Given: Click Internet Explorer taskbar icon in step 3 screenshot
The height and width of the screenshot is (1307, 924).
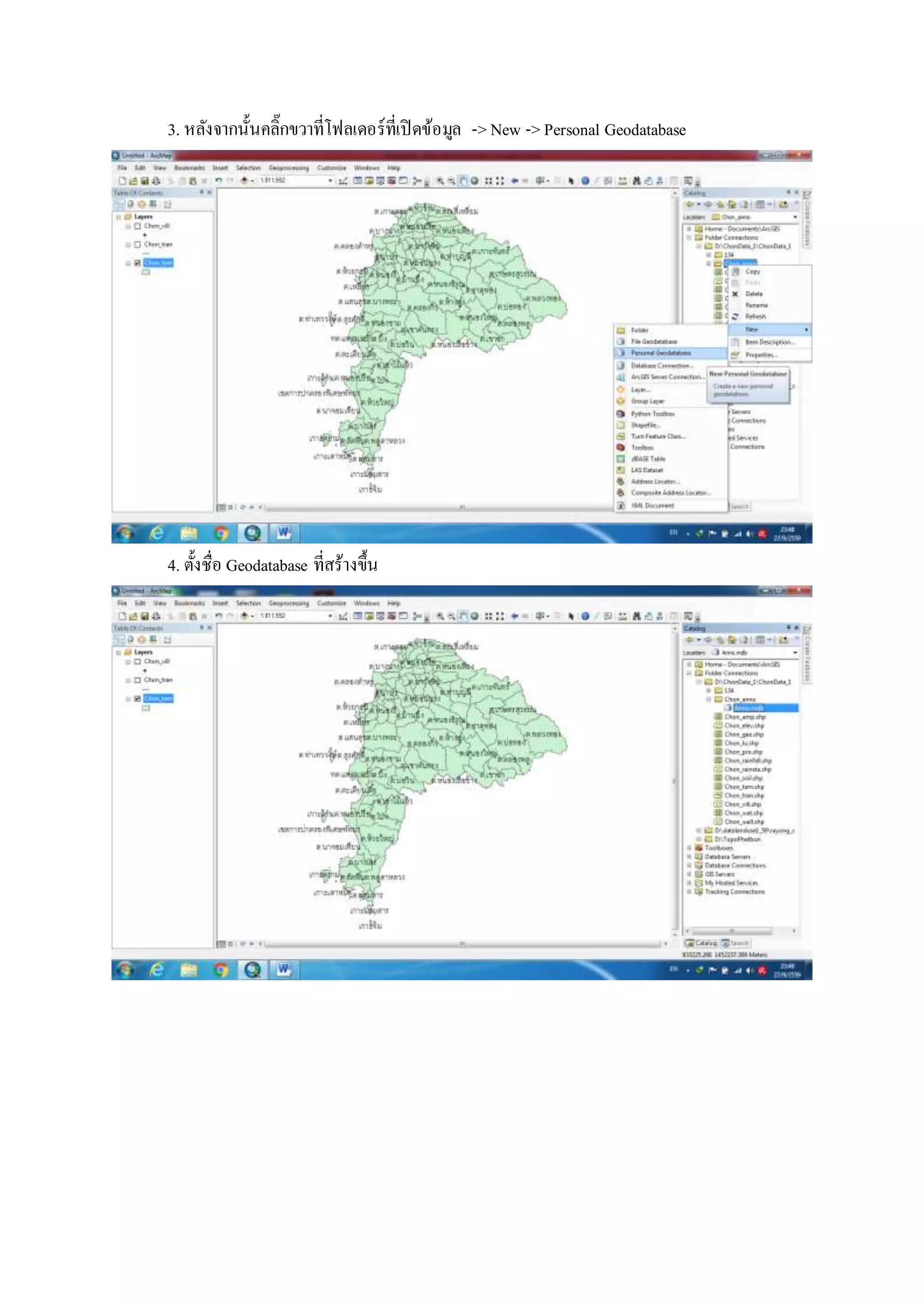Looking at the screenshot, I should (157, 533).
